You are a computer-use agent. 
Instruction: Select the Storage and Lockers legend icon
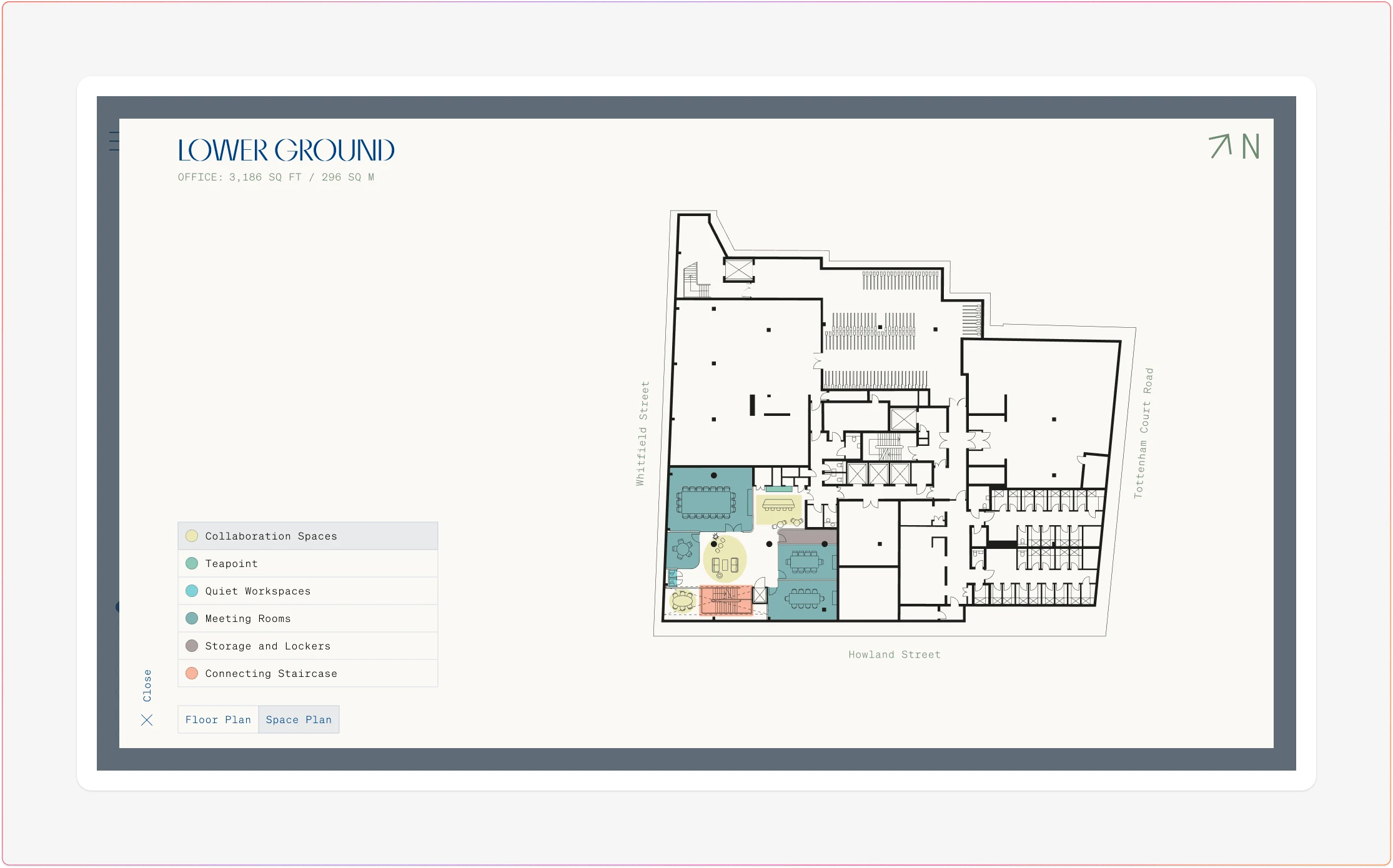192,646
